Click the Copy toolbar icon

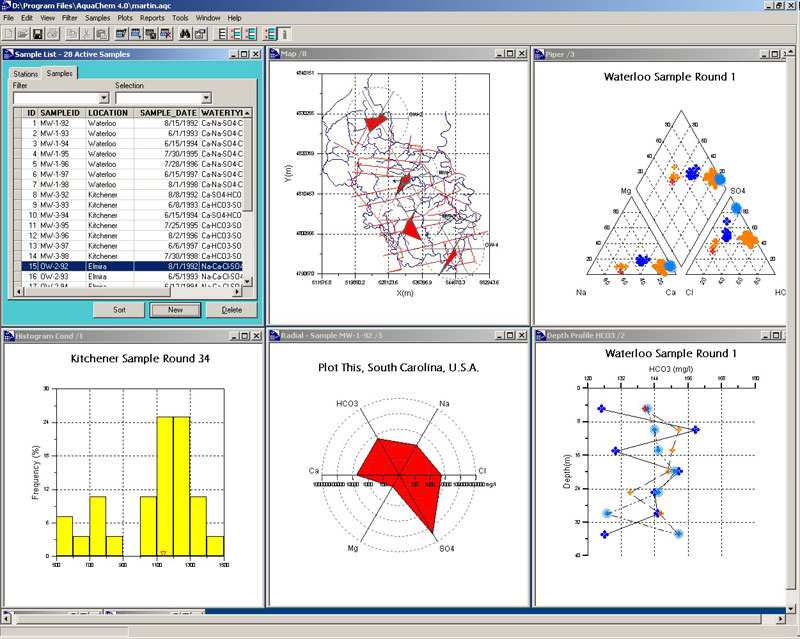72,34
